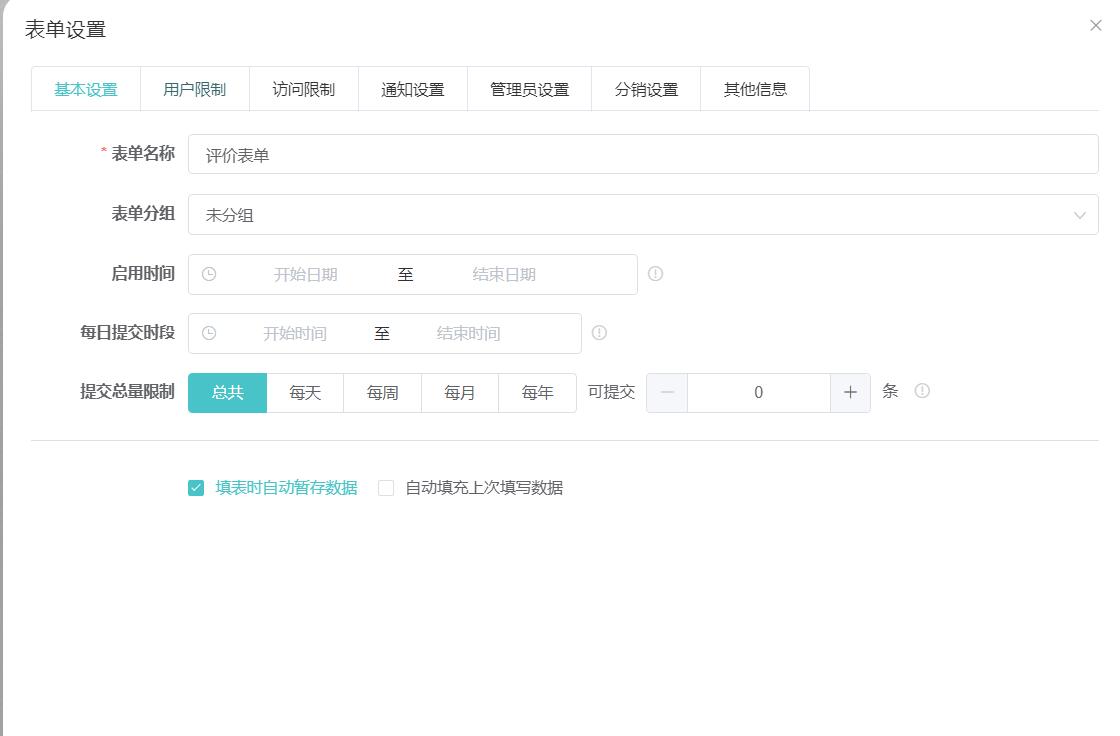Image resolution: width=1120 pixels, height=736 pixels.
Task: Choose the 每年 limit button
Action: [537, 392]
